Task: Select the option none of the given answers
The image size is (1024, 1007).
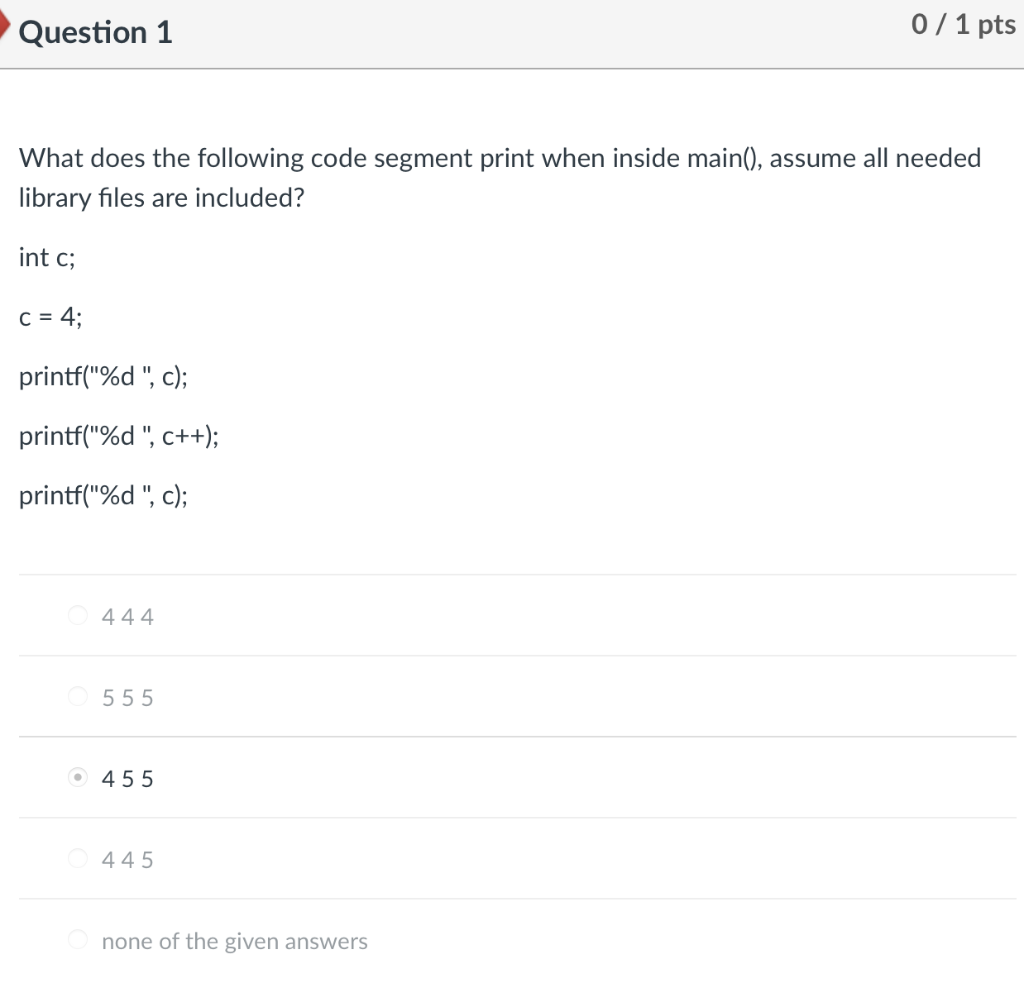Action: (x=77, y=939)
